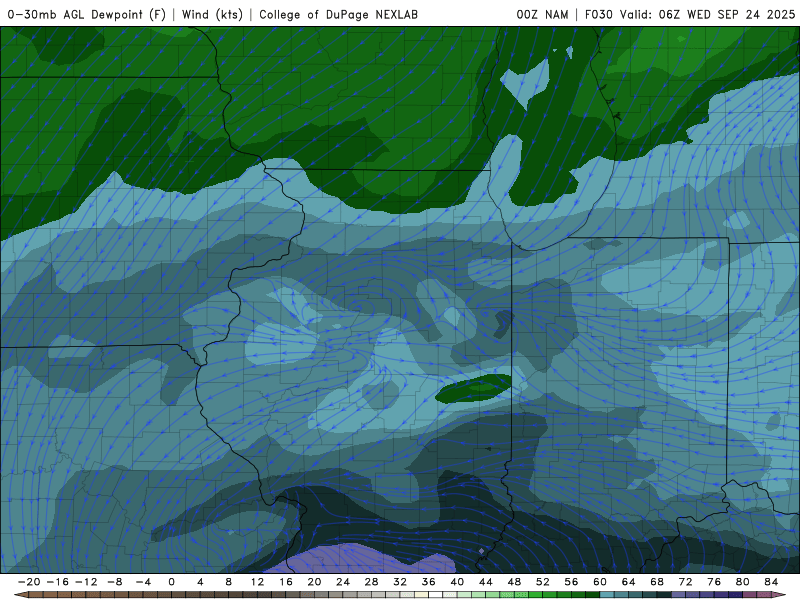Click the 84 legend value
The image size is (800, 600).
771,582
